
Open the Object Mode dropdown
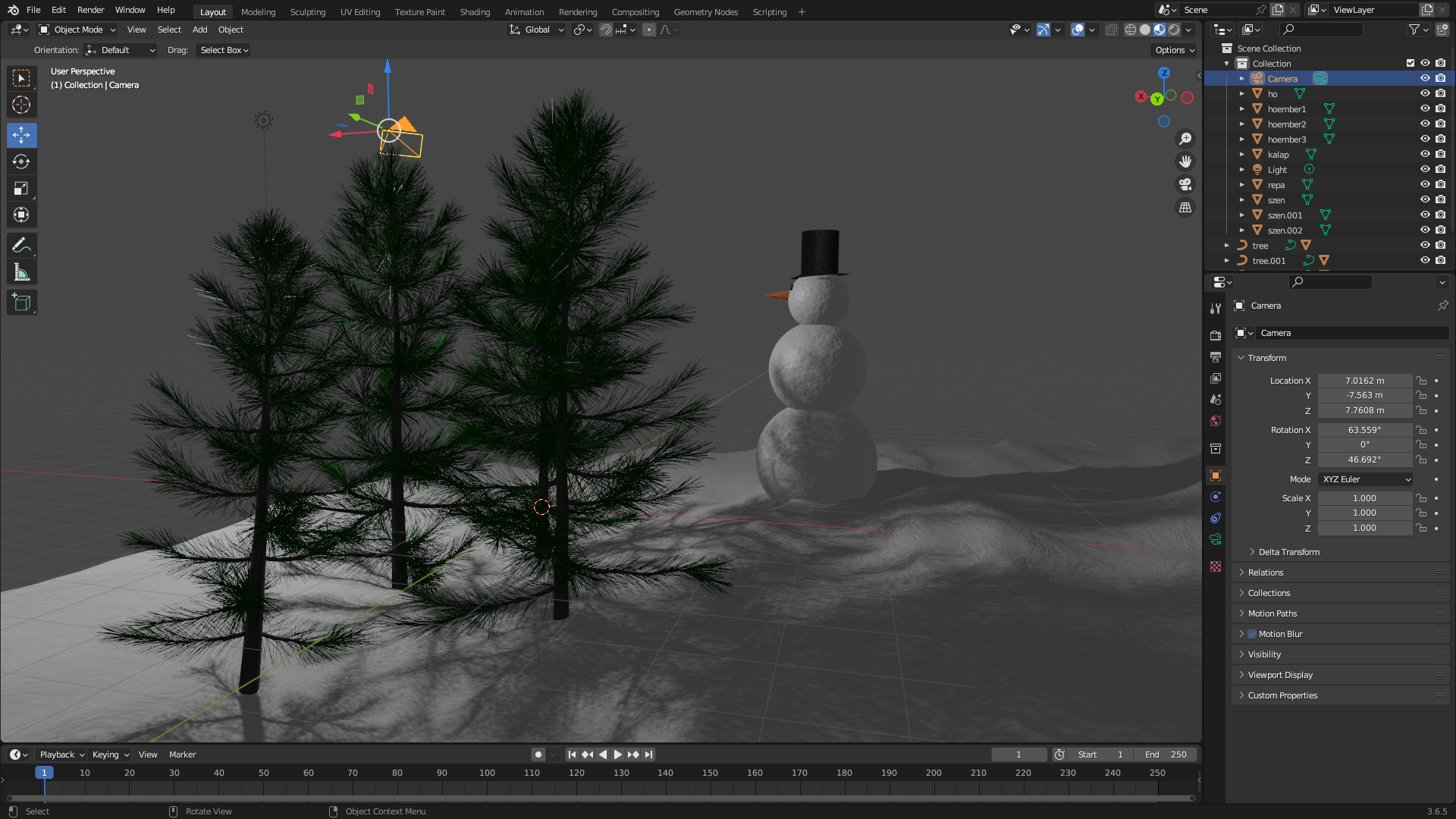coord(77,30)
